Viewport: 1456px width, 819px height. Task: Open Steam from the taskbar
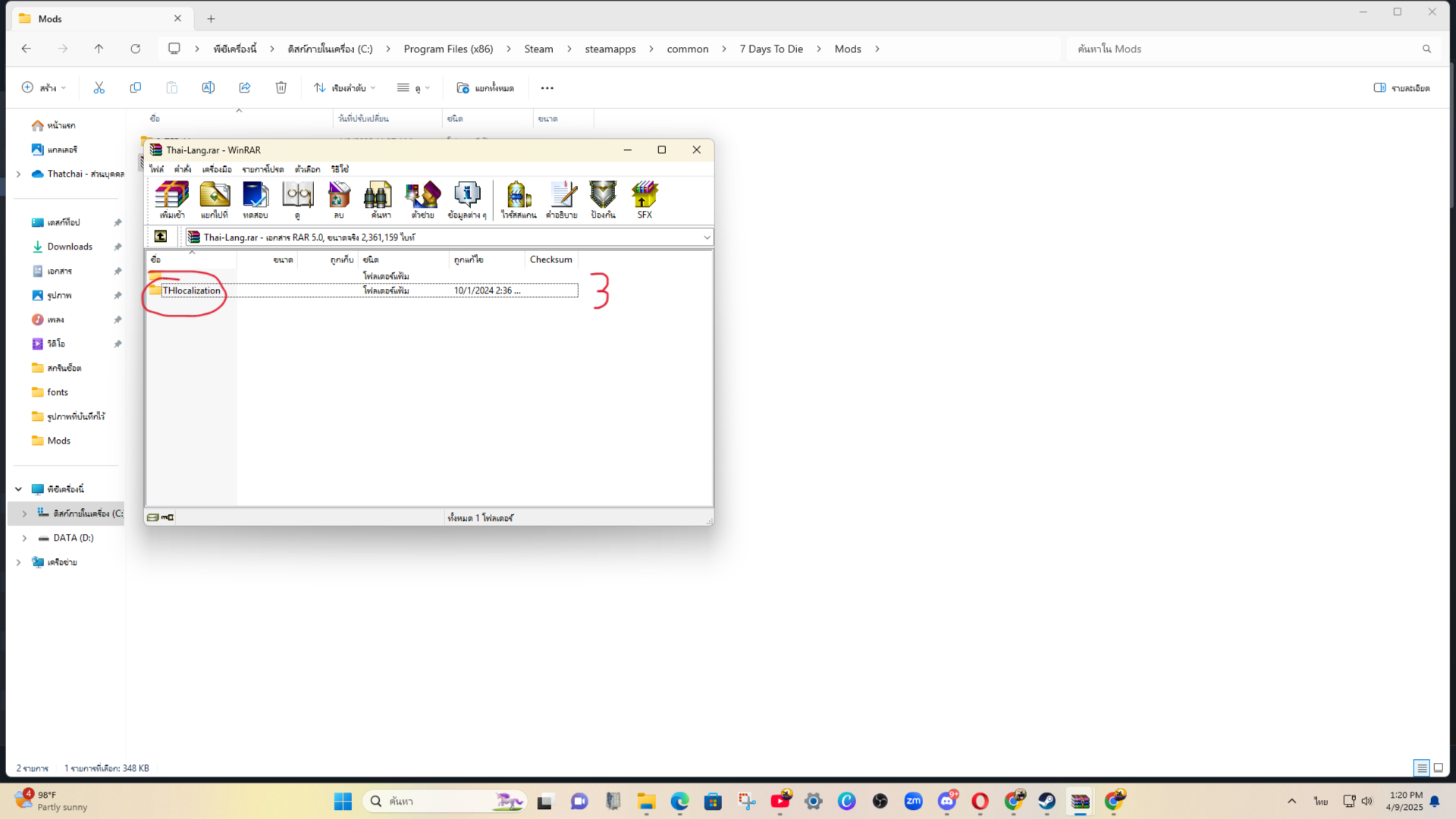1046,801
